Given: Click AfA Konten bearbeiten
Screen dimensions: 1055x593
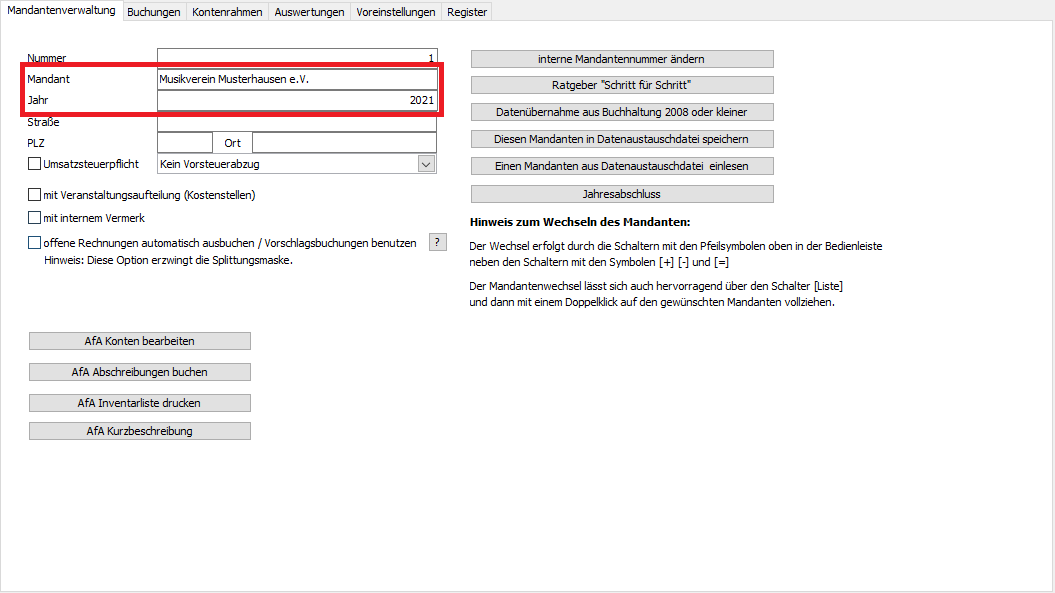Looking at the screenshot, I should point(139,341).
